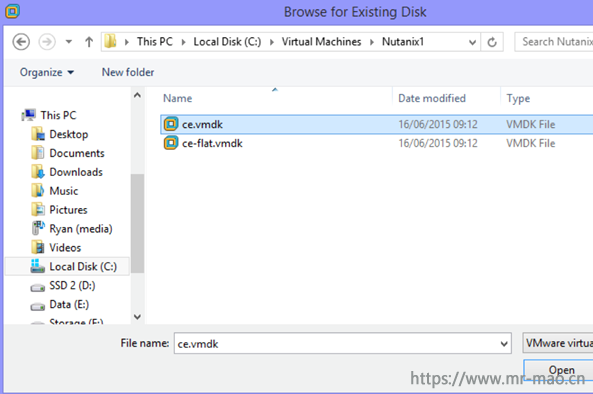Select Data (E:) drive
593x394 pixels.
pos(69,304)
